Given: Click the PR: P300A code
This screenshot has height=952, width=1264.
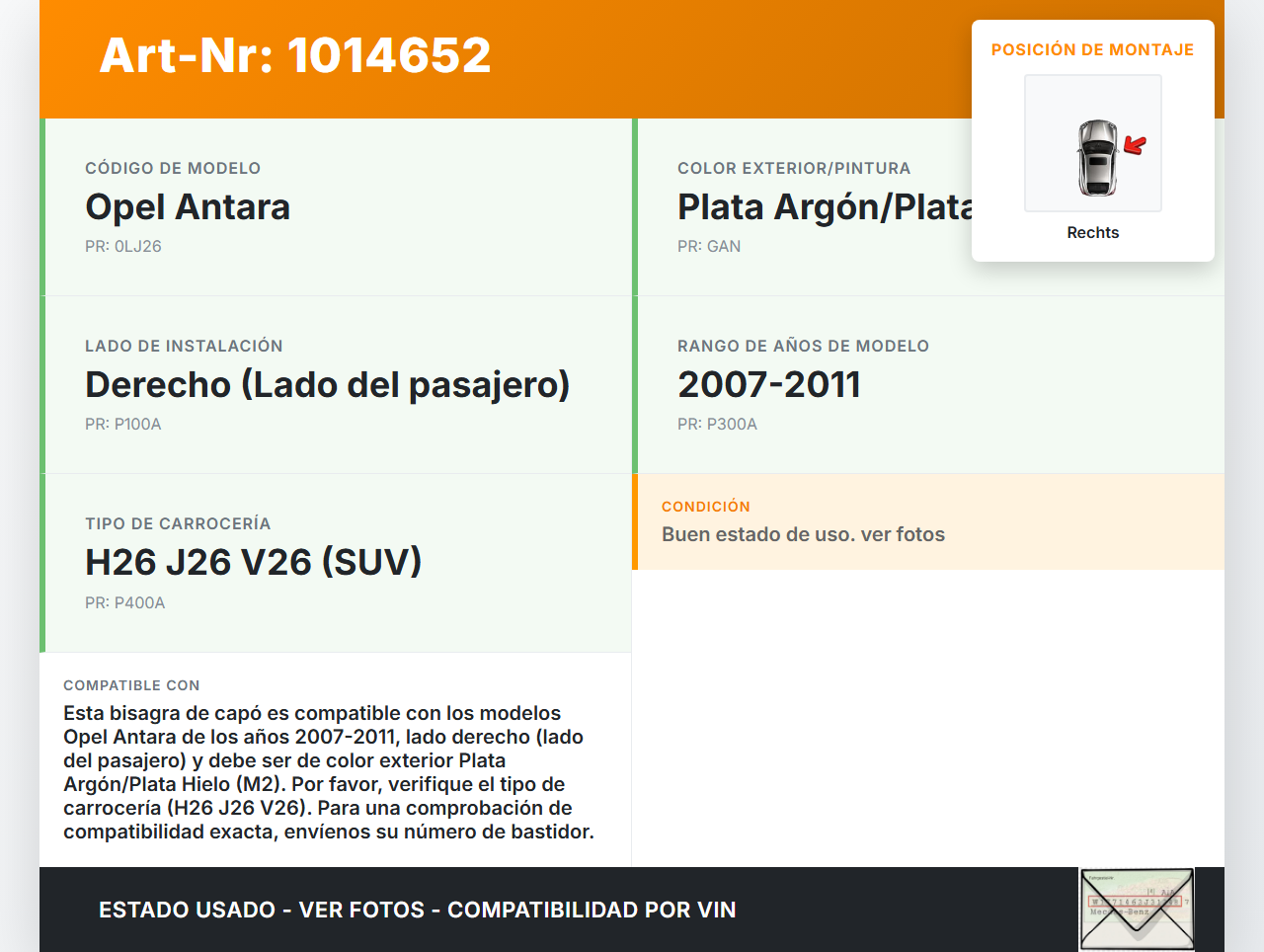Looking at the screenshot, I should (717, 425).
